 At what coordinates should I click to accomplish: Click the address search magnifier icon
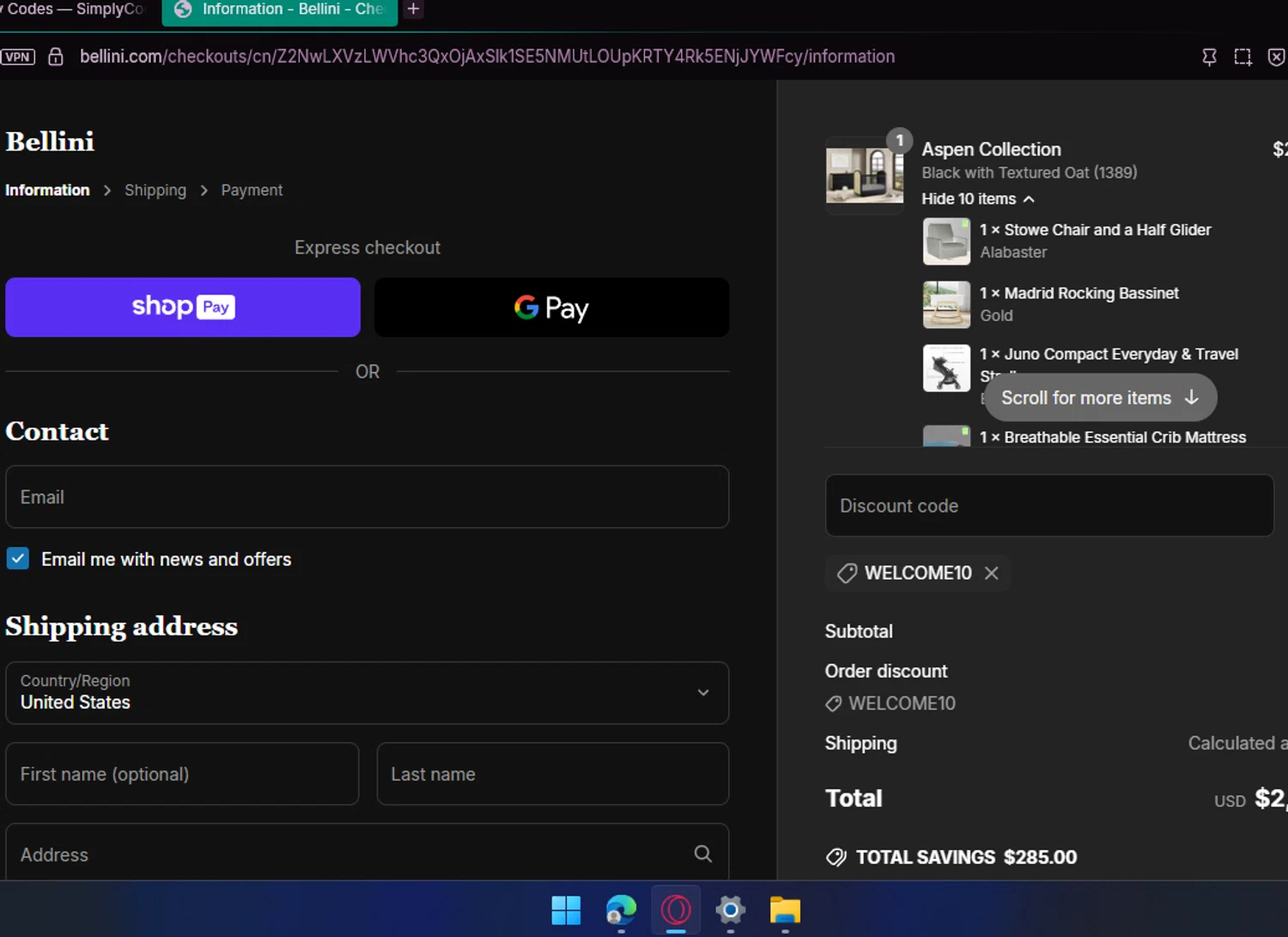coord(703,854)
